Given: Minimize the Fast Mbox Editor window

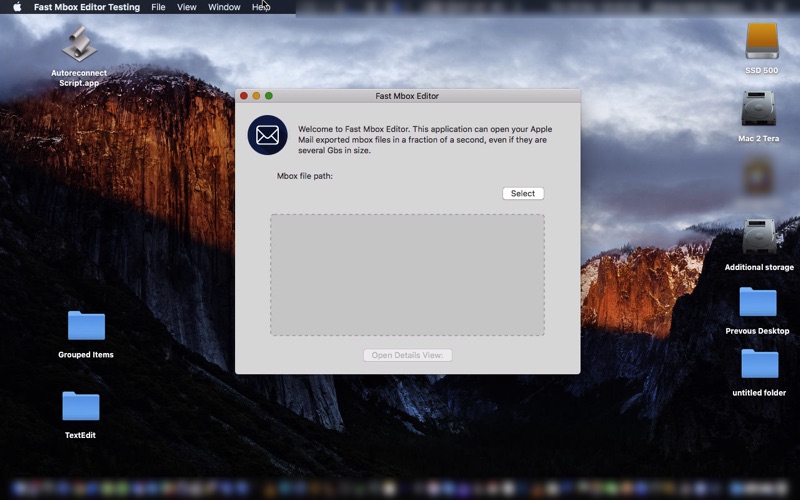Looking at the screenshot, I should click(256, 96).
